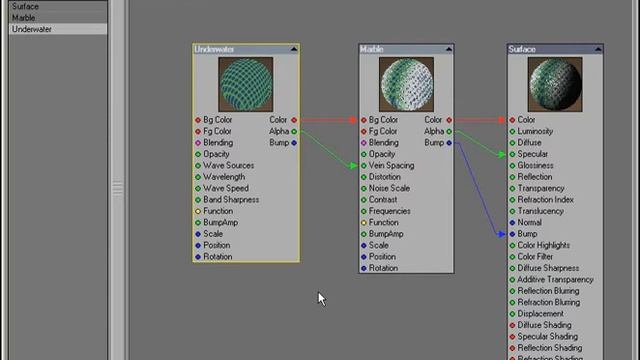Click the Wavelength input connector
This screenshot has height=360, width=640.
198,177
